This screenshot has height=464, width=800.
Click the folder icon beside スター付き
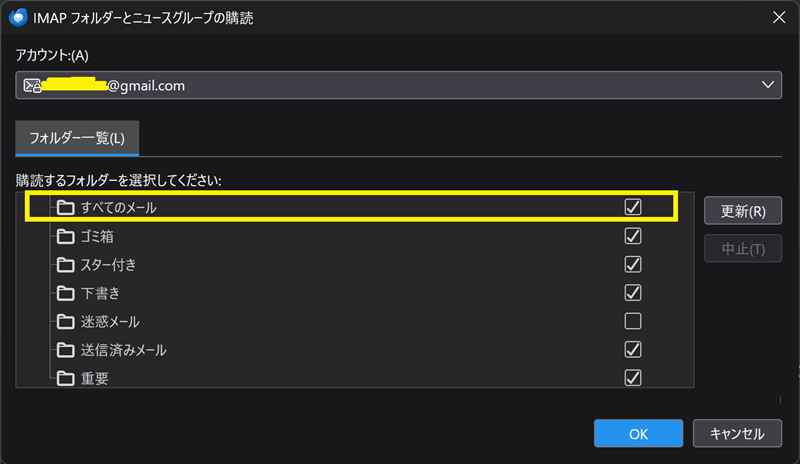65,264
